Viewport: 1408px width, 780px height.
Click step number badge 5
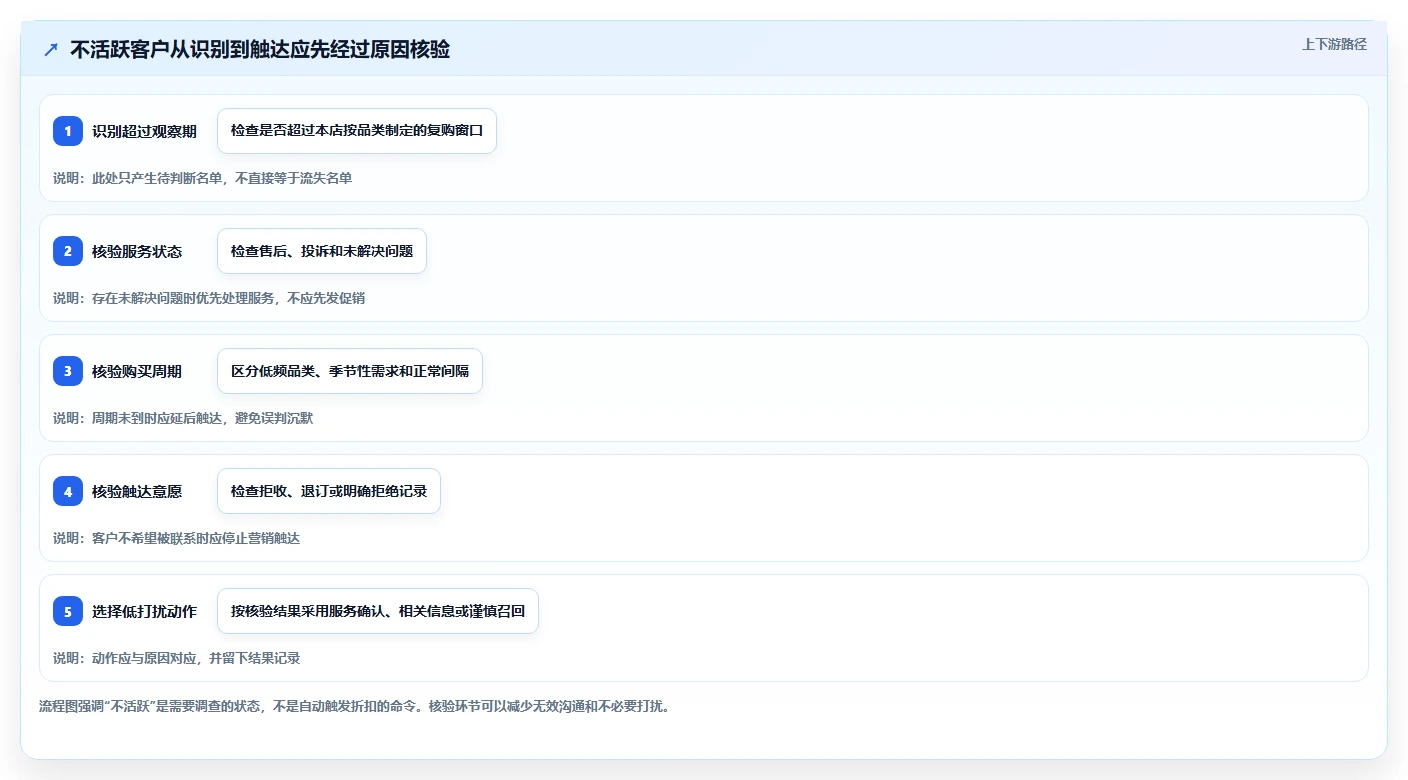[68, 611]
